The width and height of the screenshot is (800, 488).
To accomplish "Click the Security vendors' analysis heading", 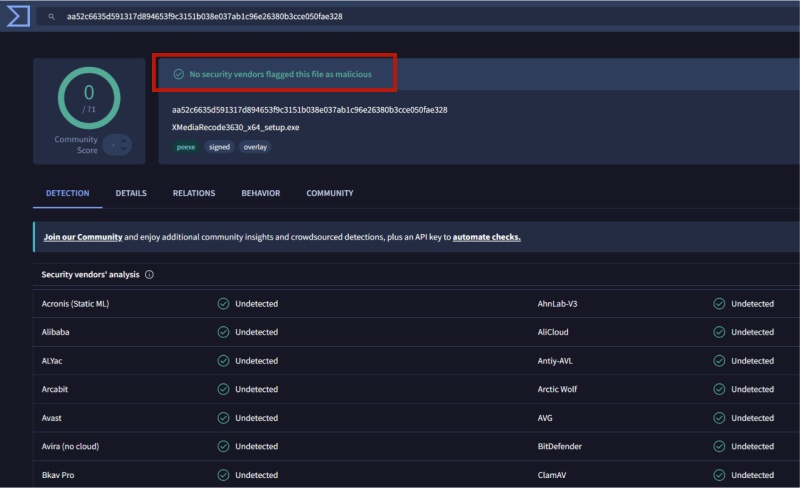I will pos(90,275).
